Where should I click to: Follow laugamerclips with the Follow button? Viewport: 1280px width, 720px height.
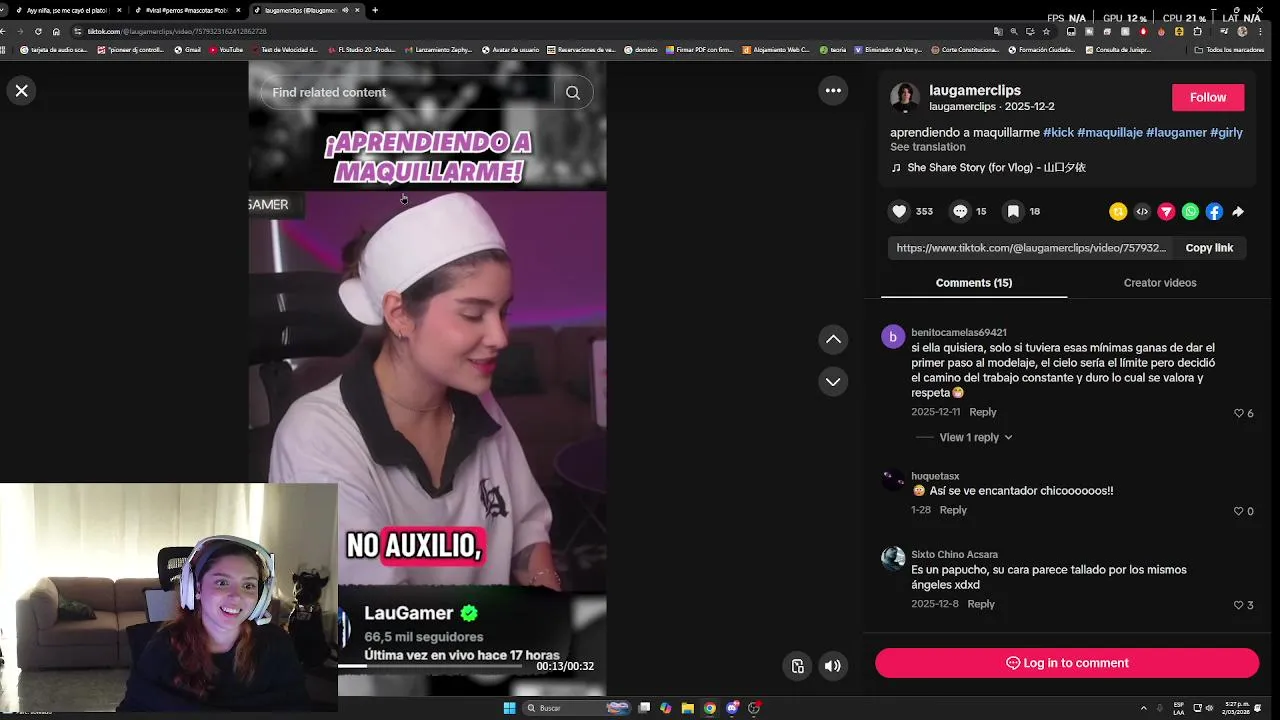click(x=1208, y=97)
